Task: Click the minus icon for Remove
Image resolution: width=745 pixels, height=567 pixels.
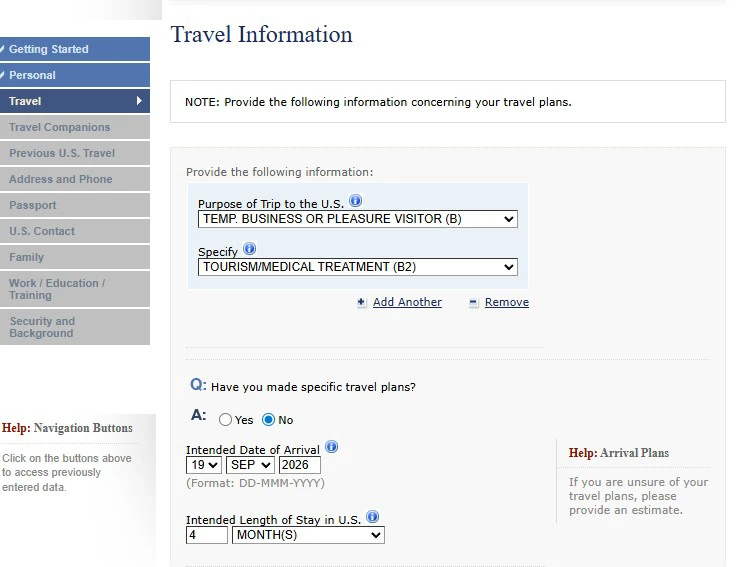Action: pos(474,303)
